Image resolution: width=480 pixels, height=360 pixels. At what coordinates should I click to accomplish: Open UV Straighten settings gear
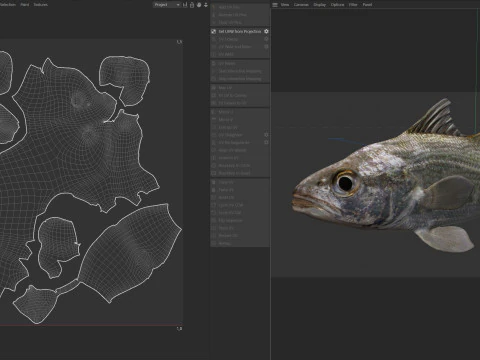coord(266,135)
